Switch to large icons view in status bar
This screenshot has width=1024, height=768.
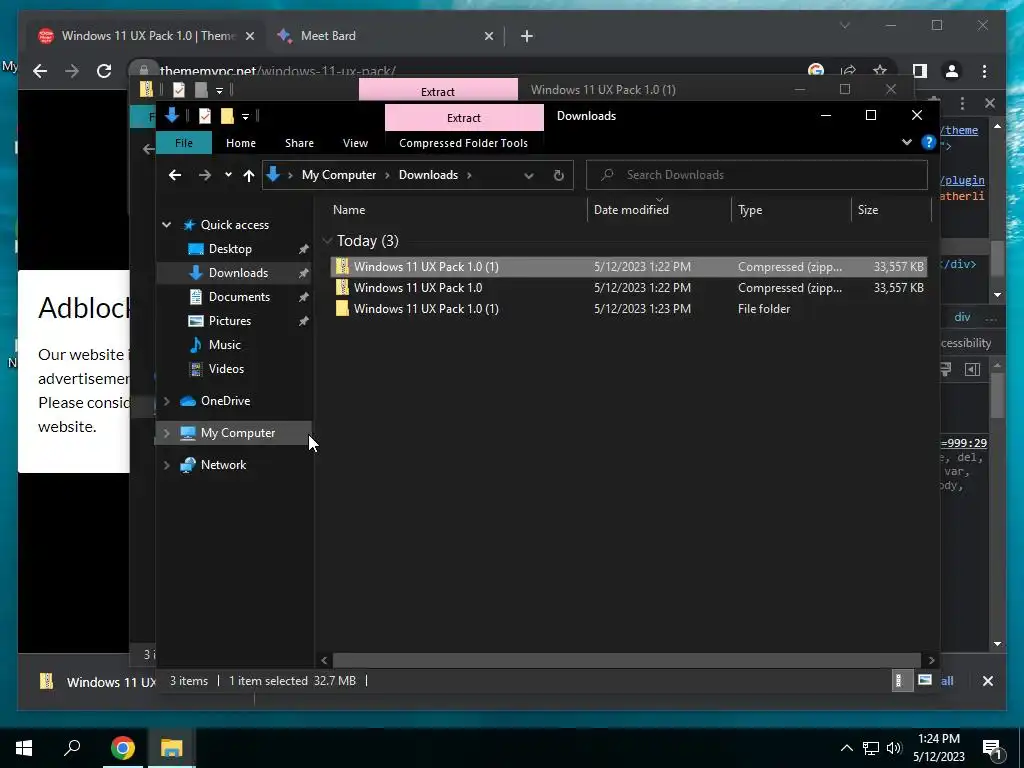click(924, 680)
